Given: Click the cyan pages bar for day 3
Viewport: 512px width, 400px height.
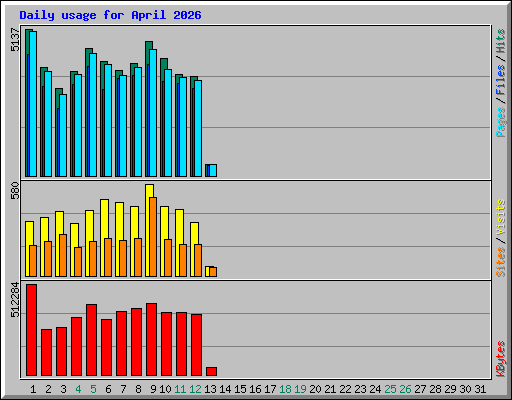Looking at the screenshot, I should coord(63,135).
